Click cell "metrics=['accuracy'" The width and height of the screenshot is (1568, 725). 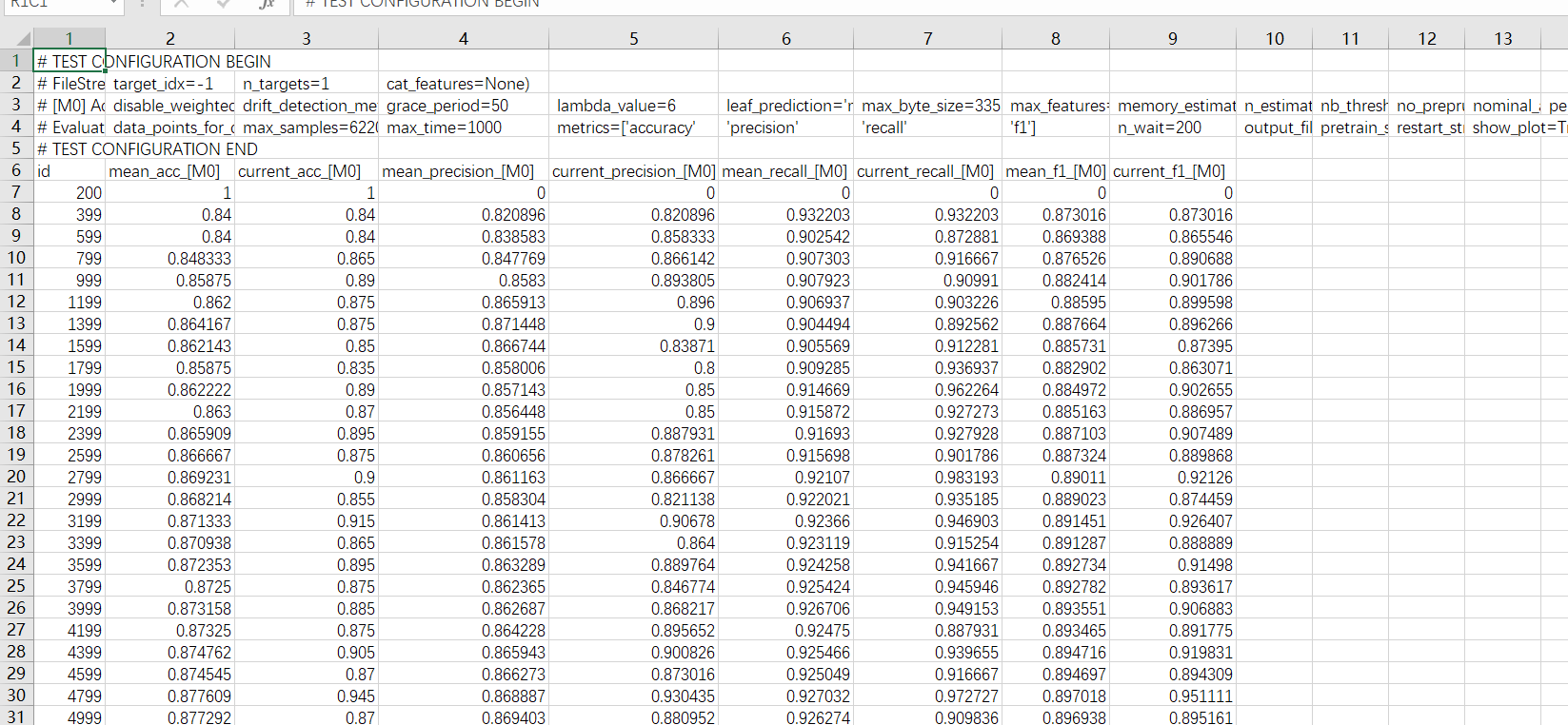point(633,127)
